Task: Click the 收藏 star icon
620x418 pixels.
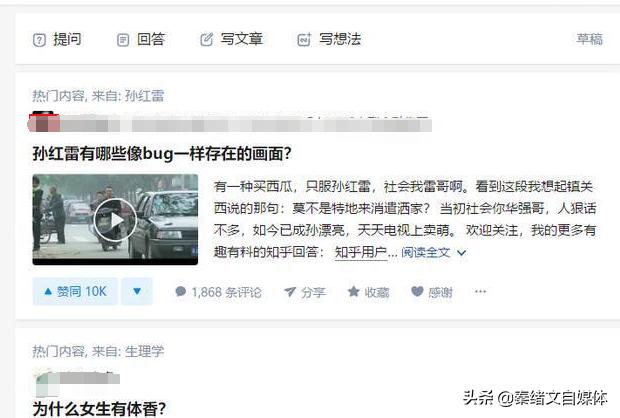Action: click(x=353, y=291)
